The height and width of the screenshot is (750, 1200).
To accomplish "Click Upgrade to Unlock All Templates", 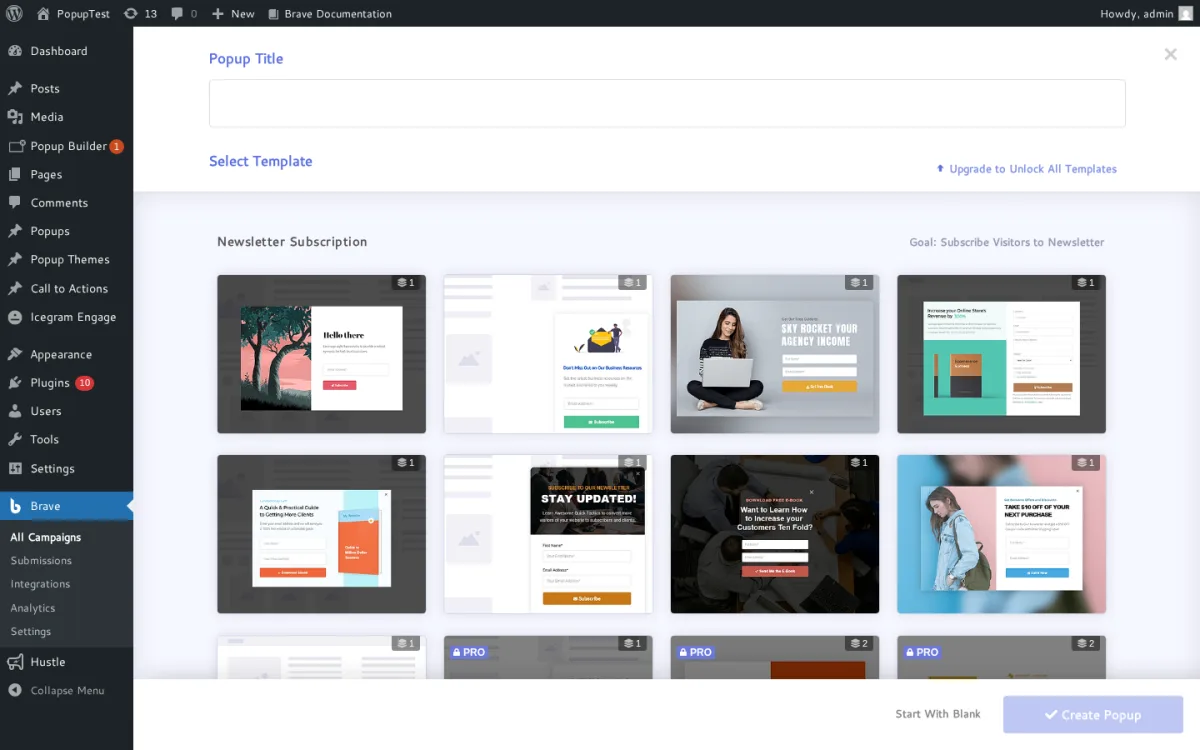I will click(1026, 169).
